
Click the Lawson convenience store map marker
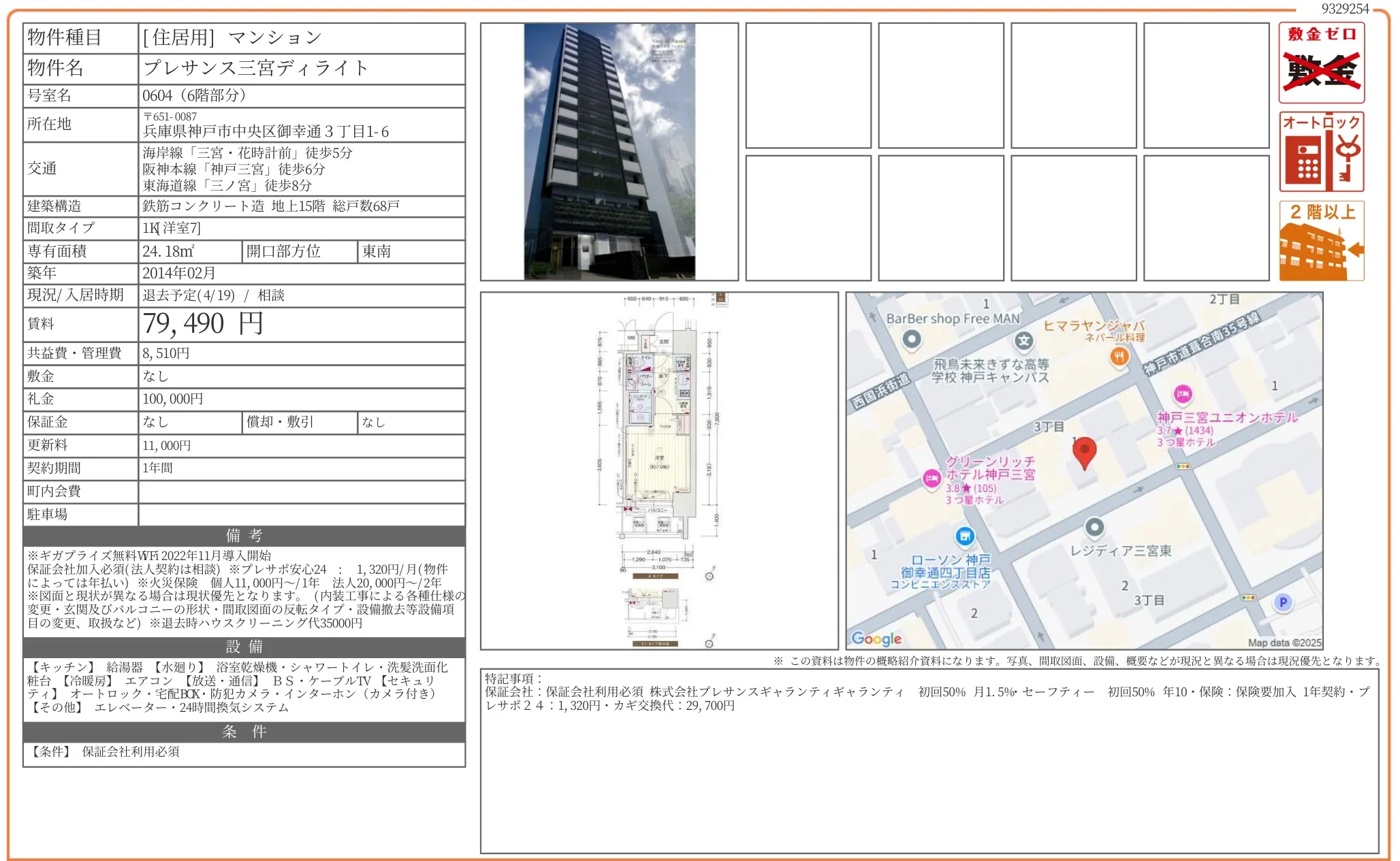point(964,536)
